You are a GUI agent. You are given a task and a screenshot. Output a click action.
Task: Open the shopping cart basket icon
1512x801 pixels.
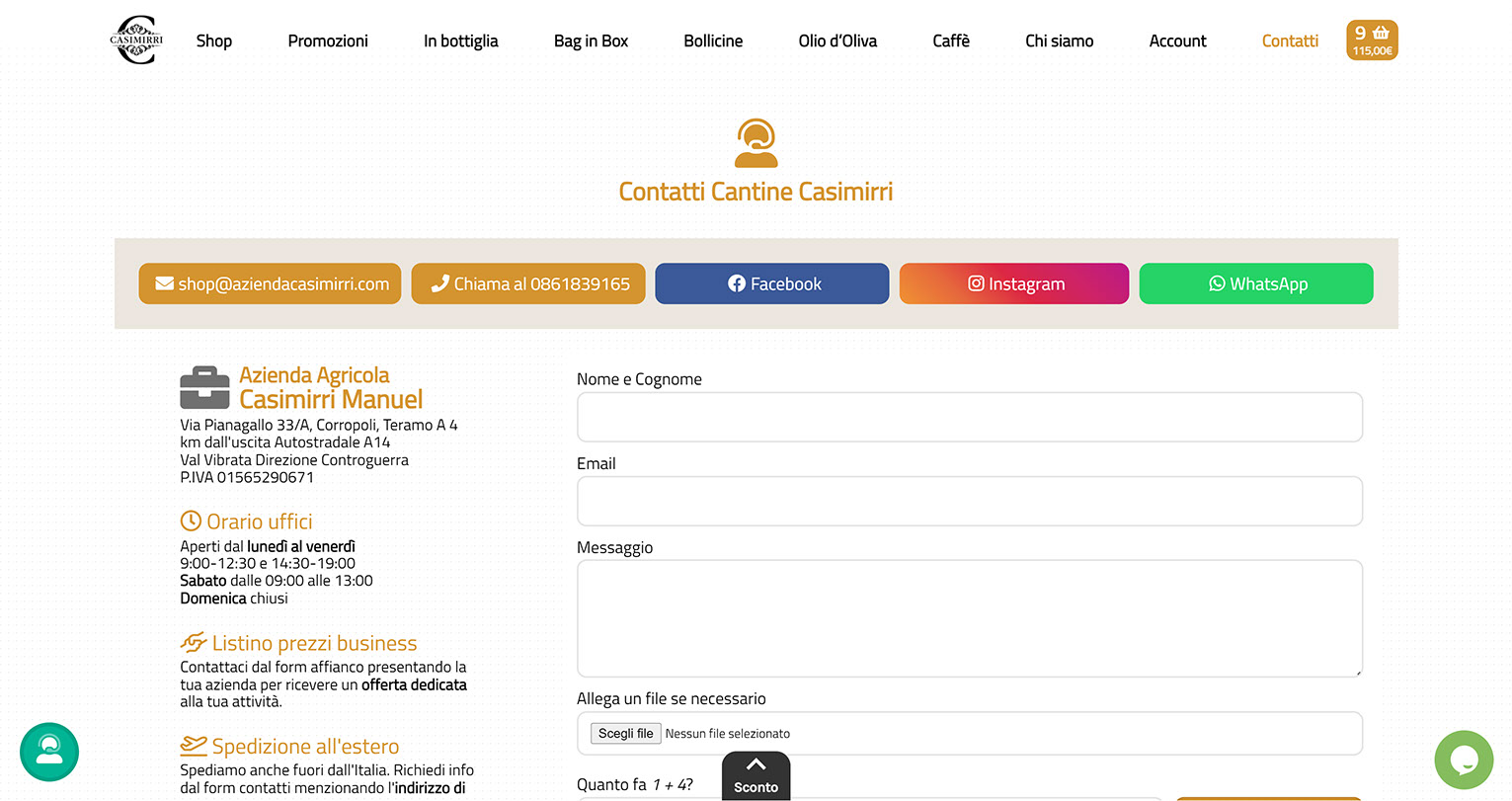1372,40
